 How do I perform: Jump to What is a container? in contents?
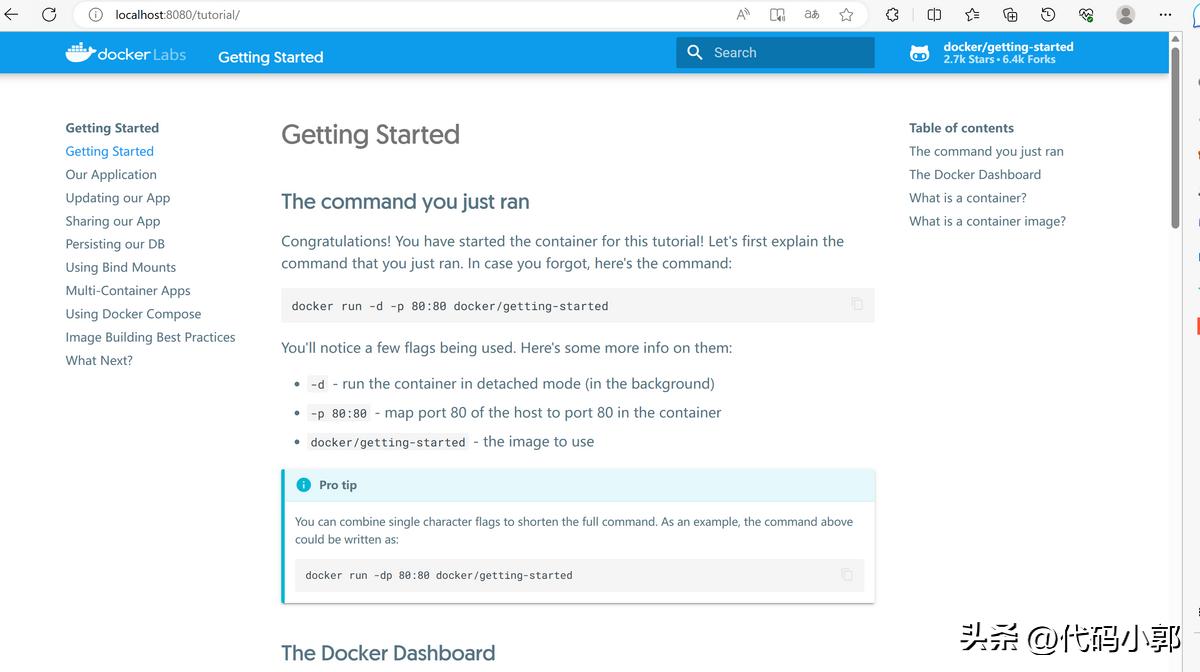coord(967,197)
